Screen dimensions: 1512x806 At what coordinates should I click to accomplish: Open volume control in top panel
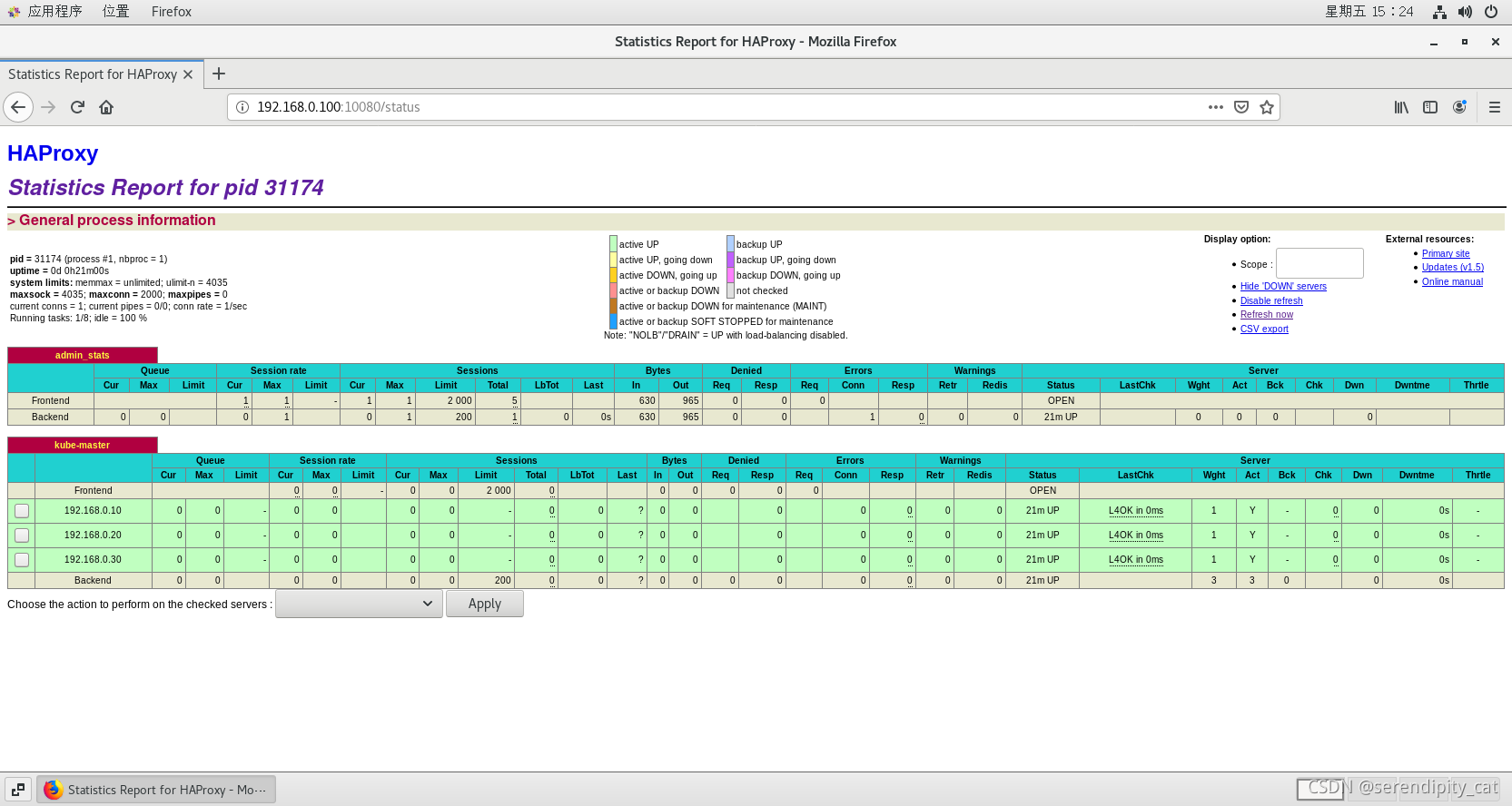click(1465, 12)
